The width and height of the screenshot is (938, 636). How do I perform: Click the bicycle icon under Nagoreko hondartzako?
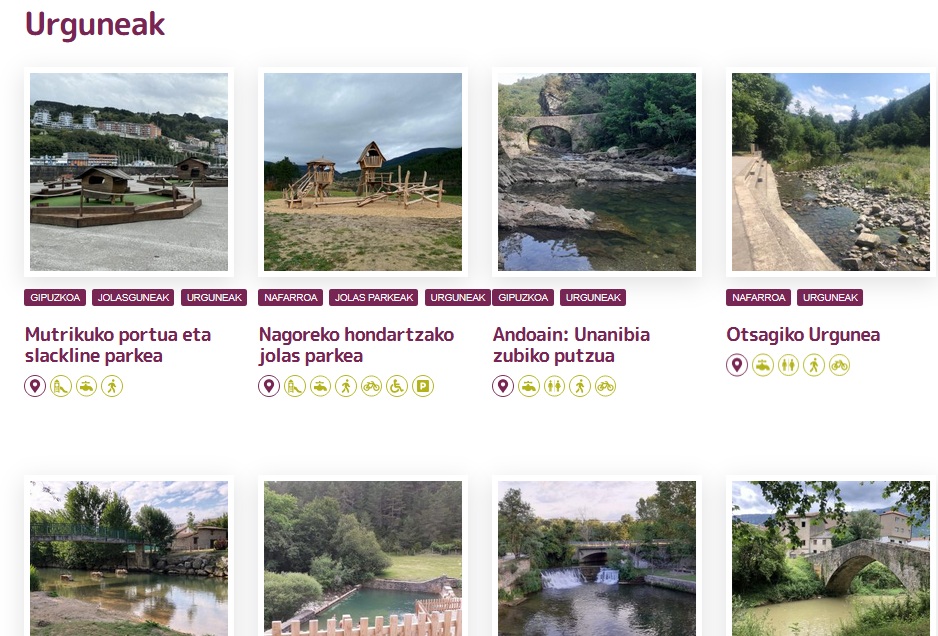pos(371,386)
